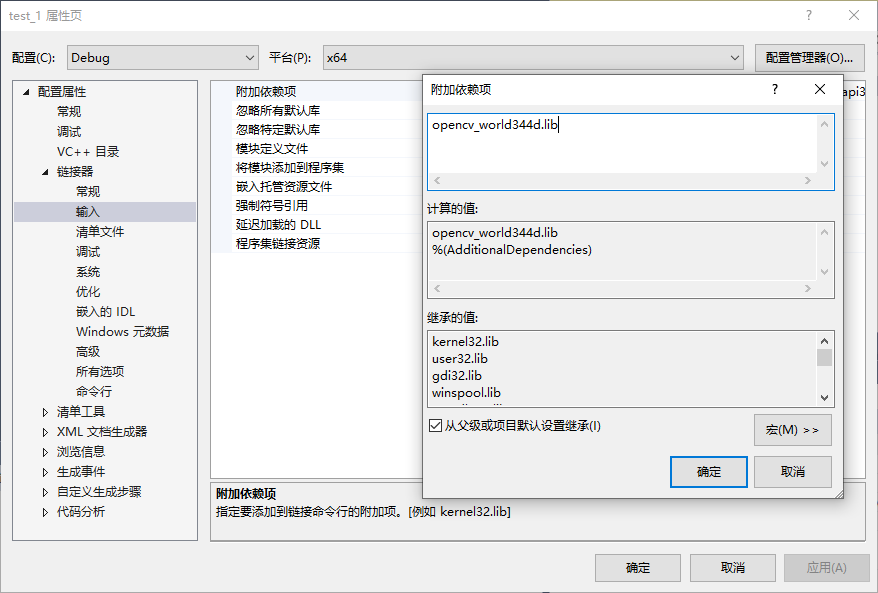Collapse the 配置属性 root node
The width and height of the screenshot is (878, 593).
26,92
